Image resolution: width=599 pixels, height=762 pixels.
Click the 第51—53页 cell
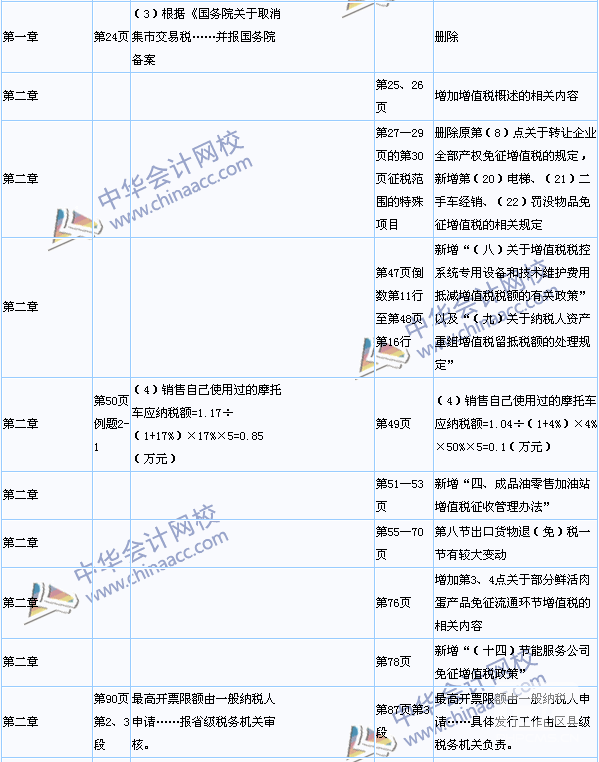pos(404,495)
